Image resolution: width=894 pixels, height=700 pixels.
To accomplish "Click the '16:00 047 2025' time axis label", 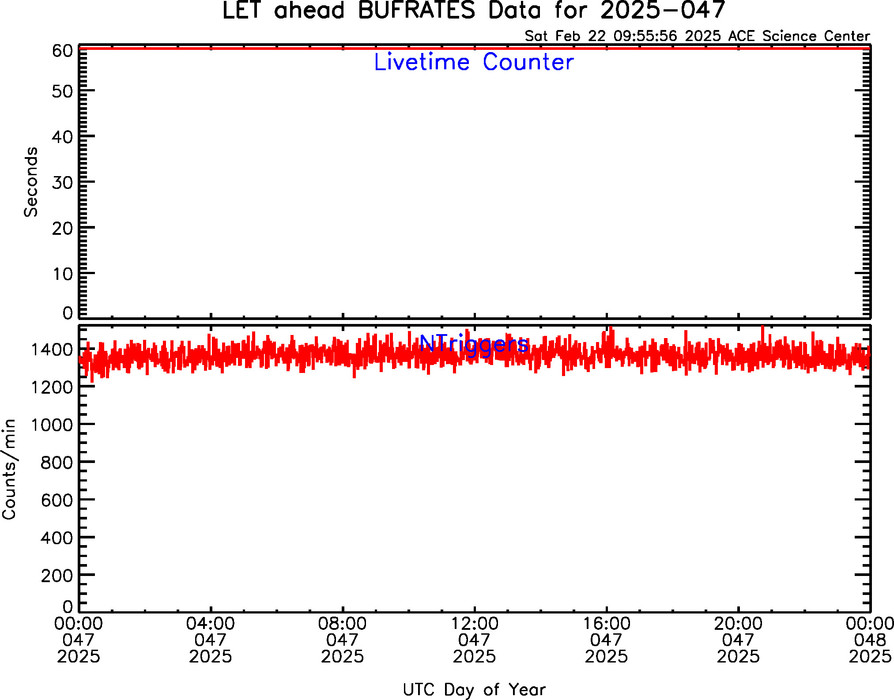I will [606, 640].
